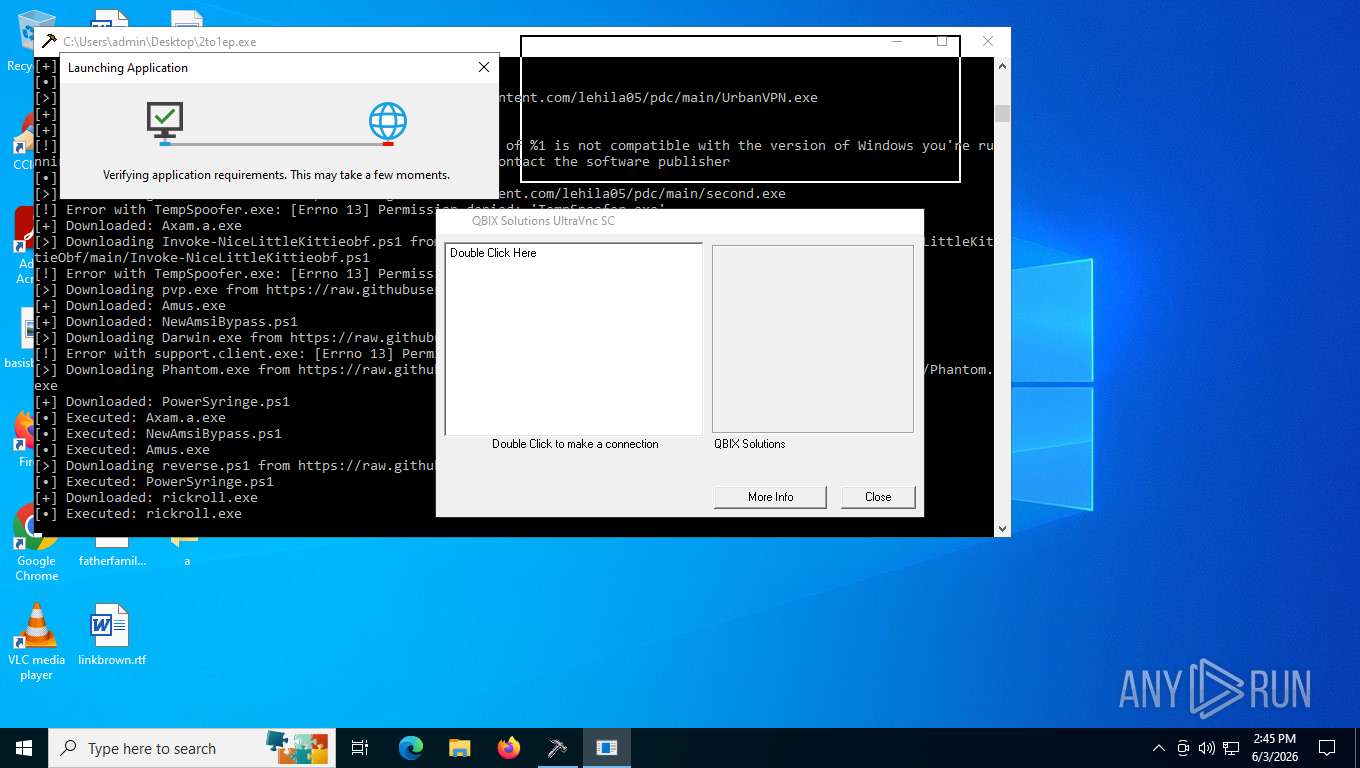Click the Verifying application requirements message
This screenshot has width=1360, height=768.
pos(276,175)
